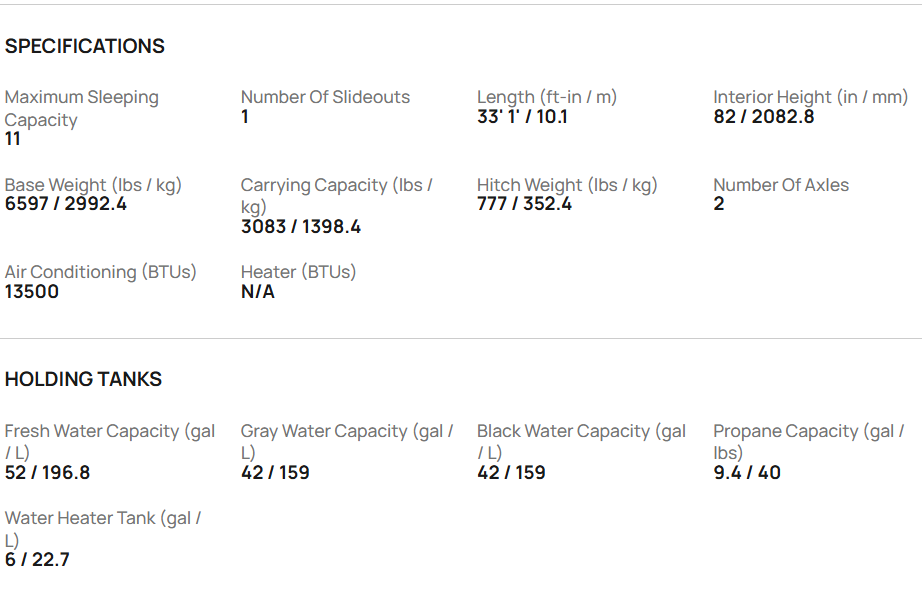Image resolution: width=922 pixels, height=602 pixels.
Task: Click the Maximum Sleeping Capacity label
Action: [x=81, y=108]
